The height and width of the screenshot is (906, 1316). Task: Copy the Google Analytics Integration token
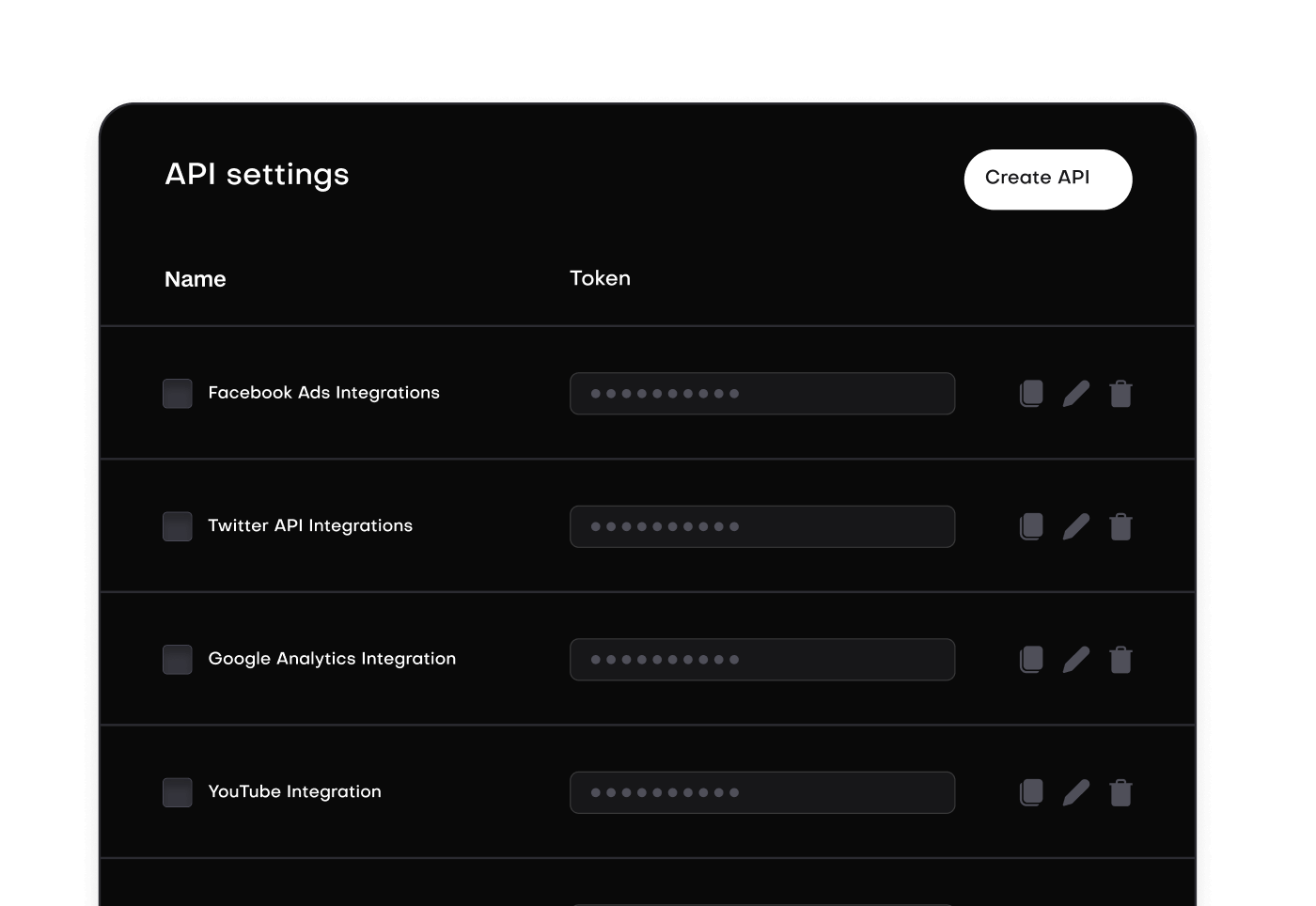1030,659
